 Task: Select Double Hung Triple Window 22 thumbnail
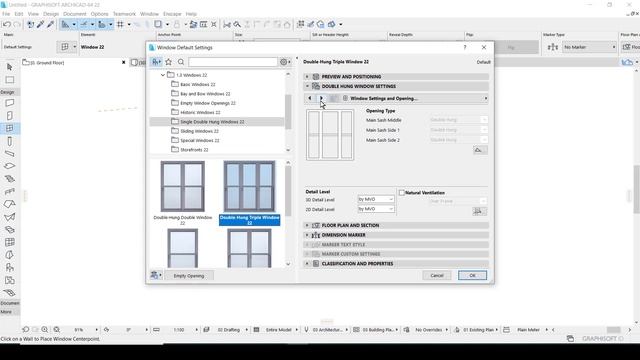point(249,186)
